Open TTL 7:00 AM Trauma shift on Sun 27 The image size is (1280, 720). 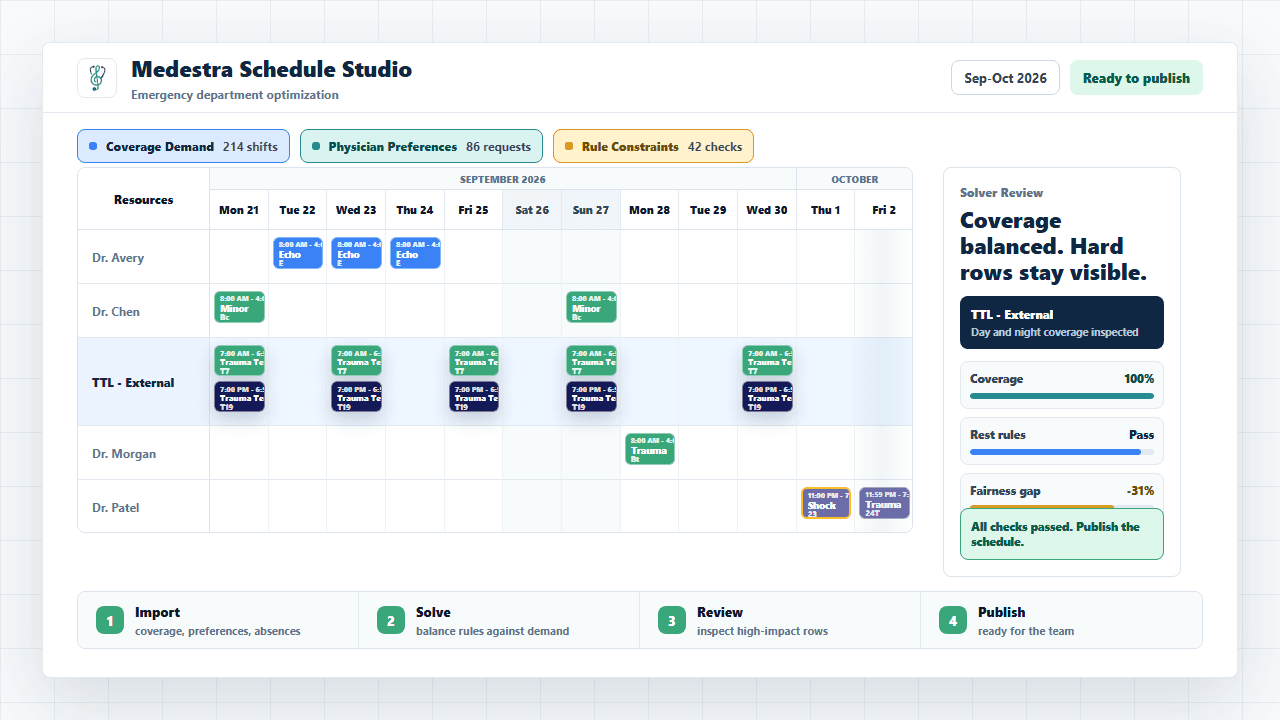[x=591, y=361]
